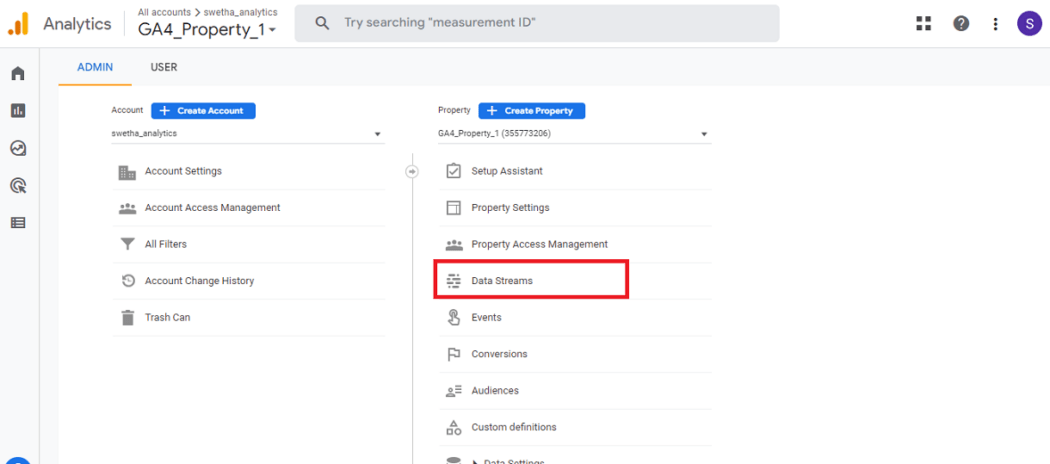Open the Explore sidebar icon

coord(18,148)
